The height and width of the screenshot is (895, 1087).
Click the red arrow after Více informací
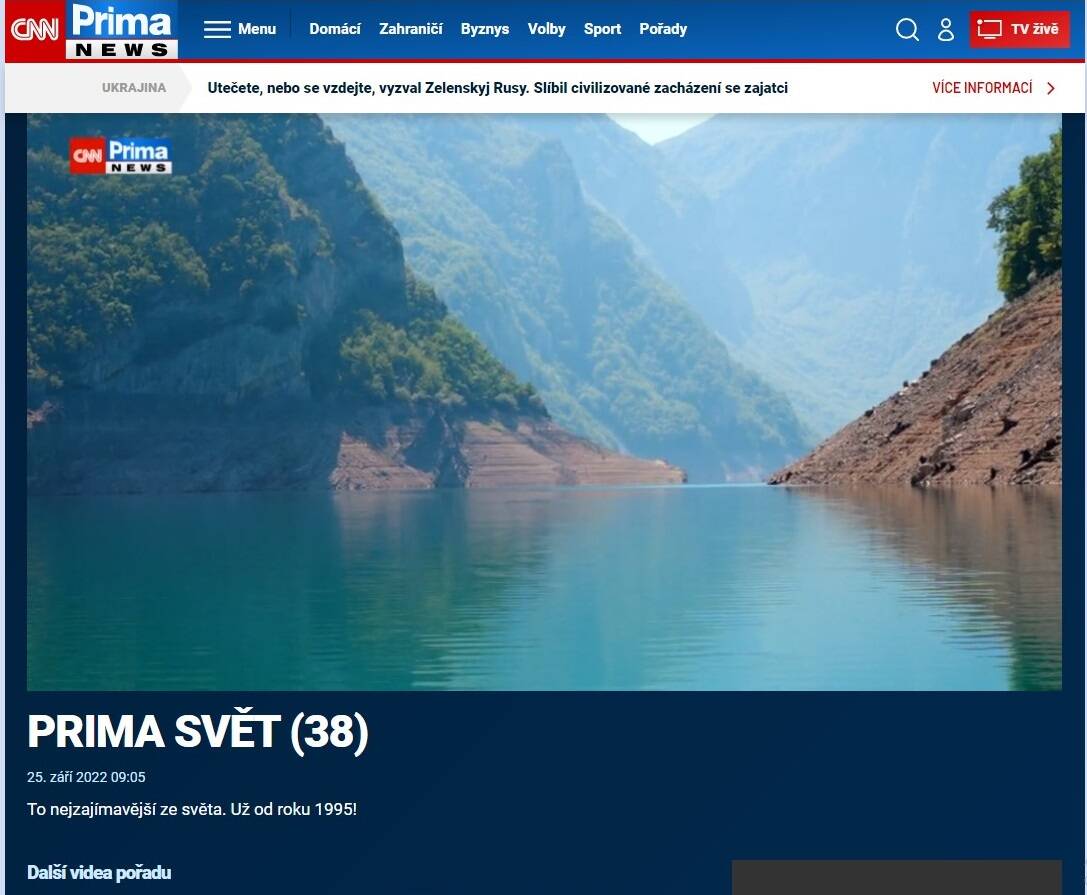tap(1051, 88)
